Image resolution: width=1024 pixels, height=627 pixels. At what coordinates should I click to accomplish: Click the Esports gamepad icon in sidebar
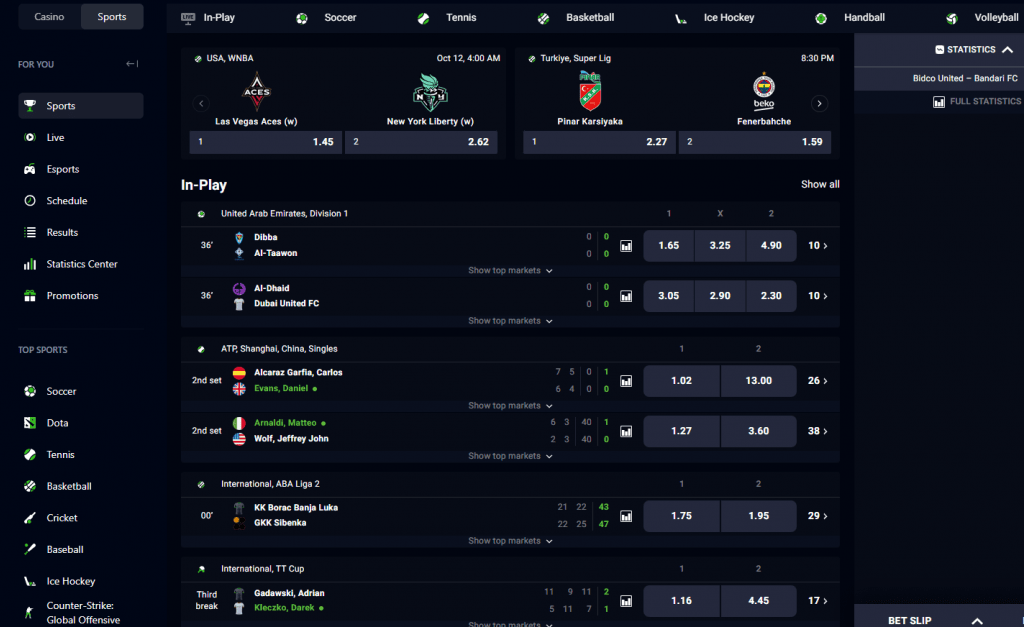pyautogui.click(x=30, y=169)
